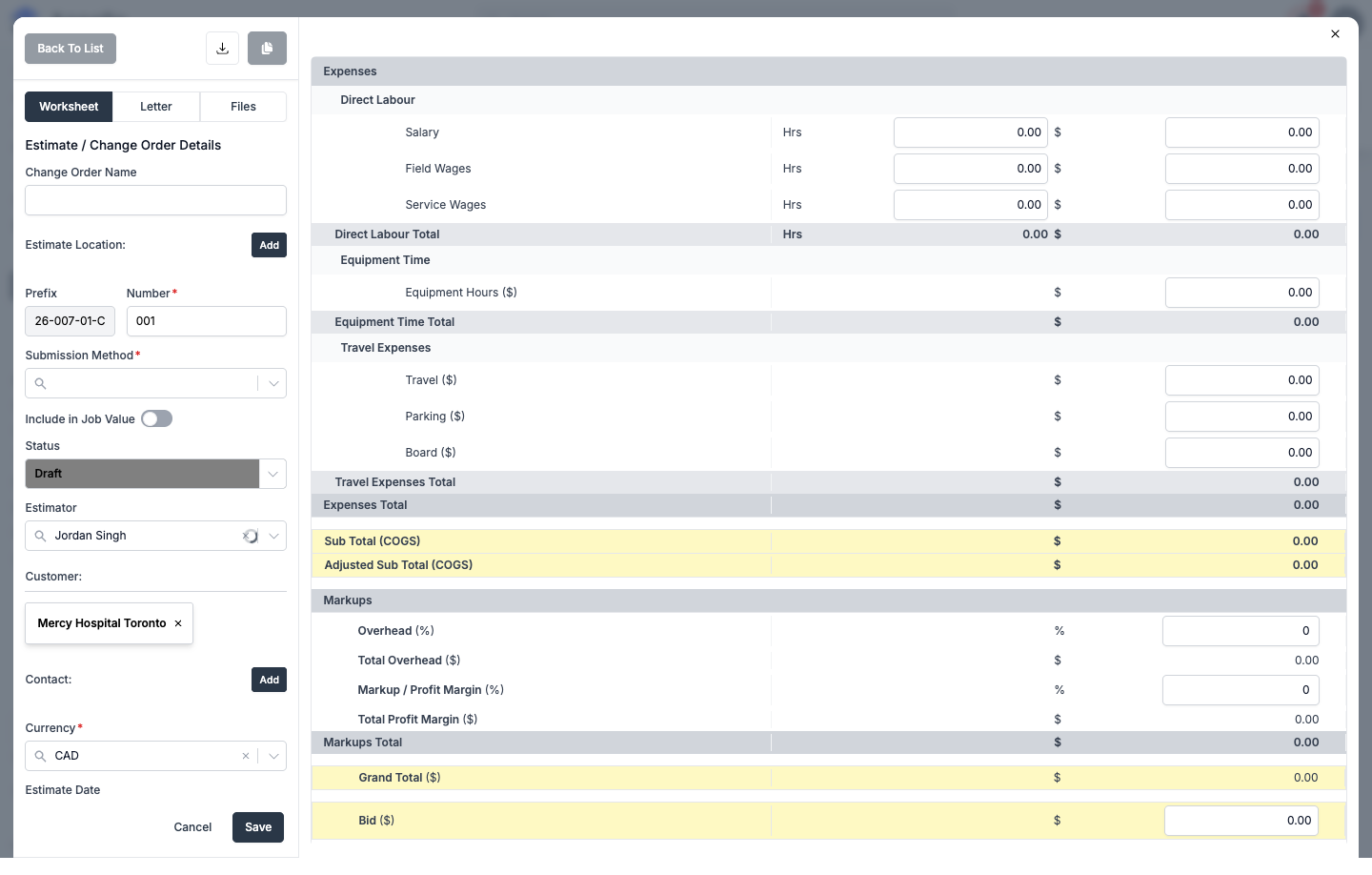Click the Prefix field 26-007-01-C
This screenshot has height=875, width=1372.
tap(71, 321)
